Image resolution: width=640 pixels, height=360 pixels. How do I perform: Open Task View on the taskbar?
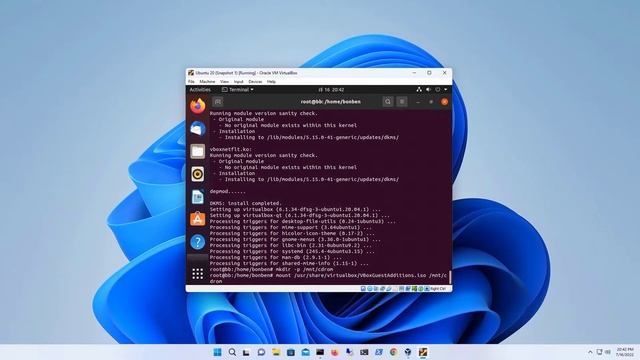pyautogui.click(x=247, y=352)
